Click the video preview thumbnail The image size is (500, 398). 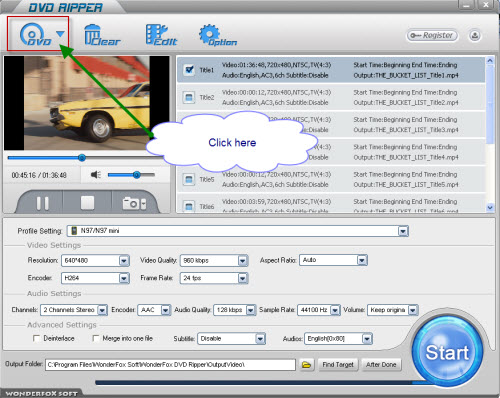pos(87,103)
